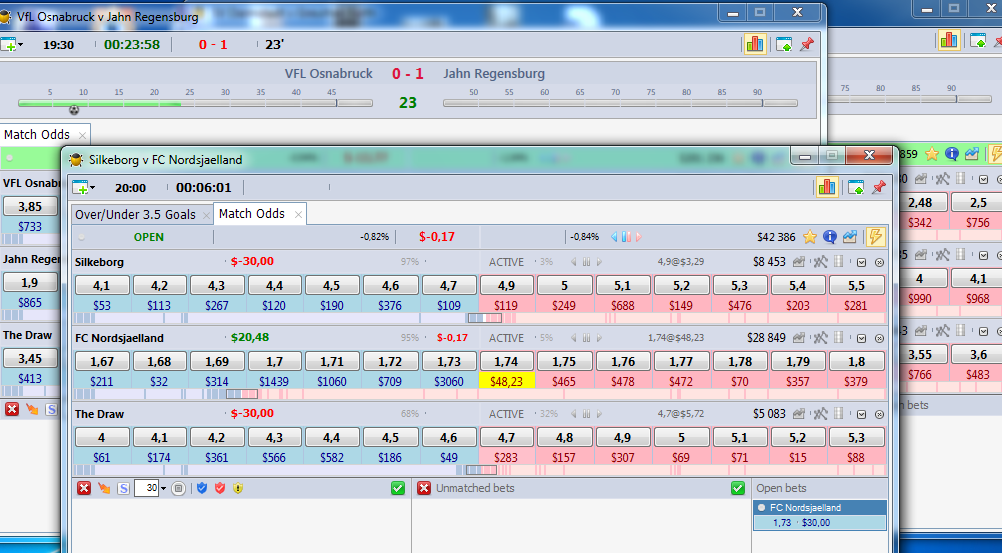
Task: Click the round stop icon after the stake box
Action: coord(178,488)
